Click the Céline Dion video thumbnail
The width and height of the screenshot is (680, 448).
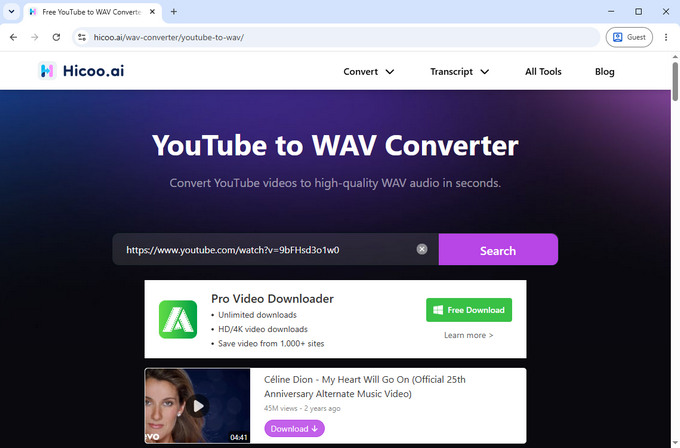coord(198,406)
